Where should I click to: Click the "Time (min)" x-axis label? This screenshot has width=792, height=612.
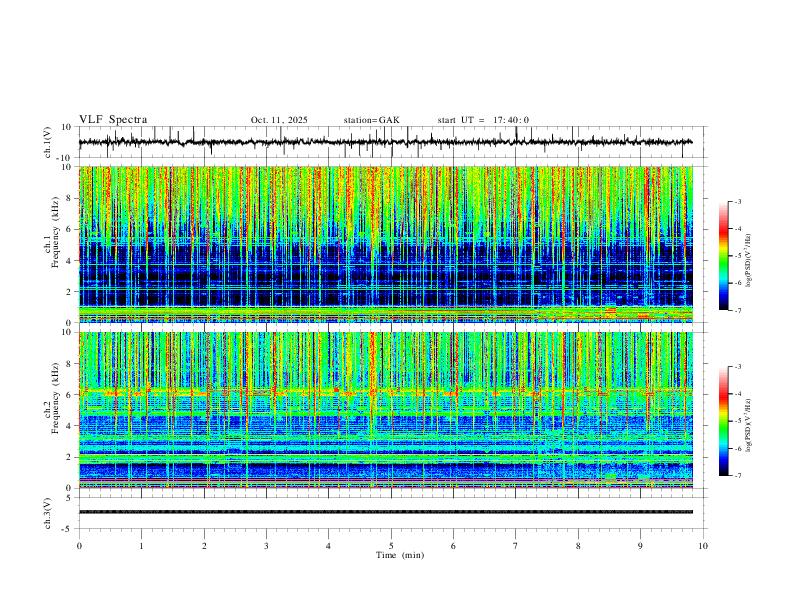(x=400, y=555)
